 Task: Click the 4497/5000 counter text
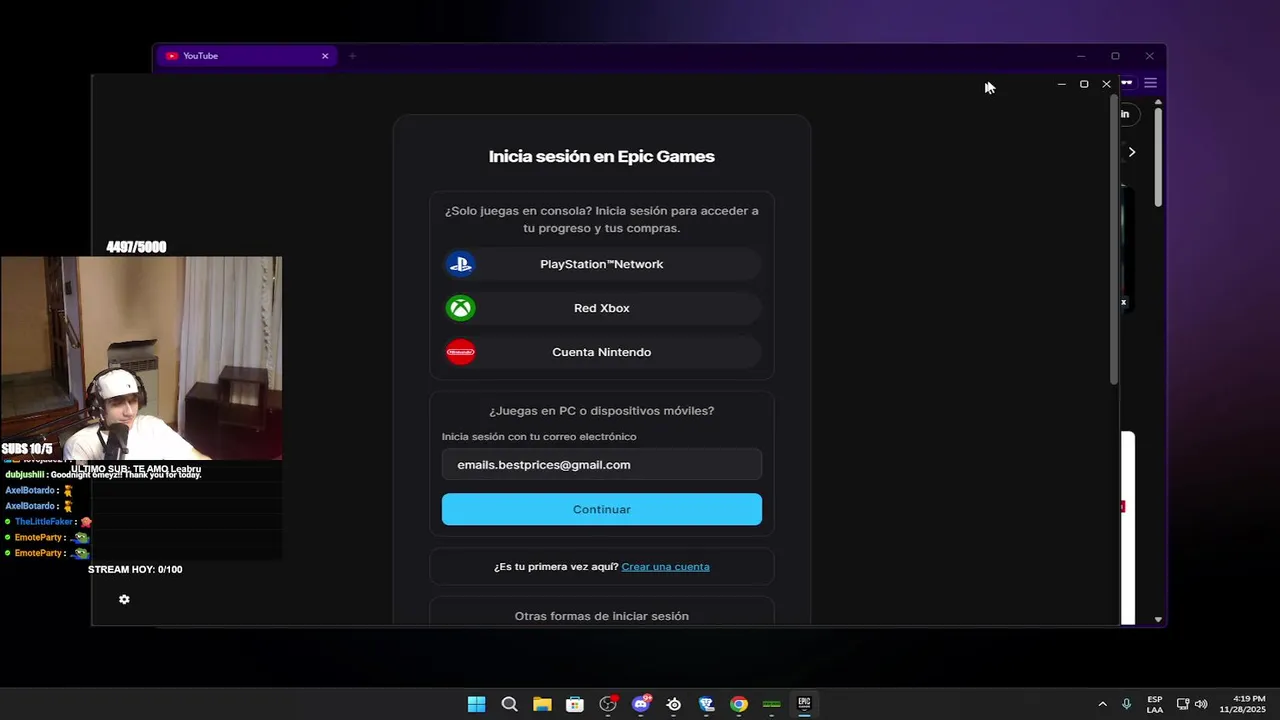click(136, 247)
